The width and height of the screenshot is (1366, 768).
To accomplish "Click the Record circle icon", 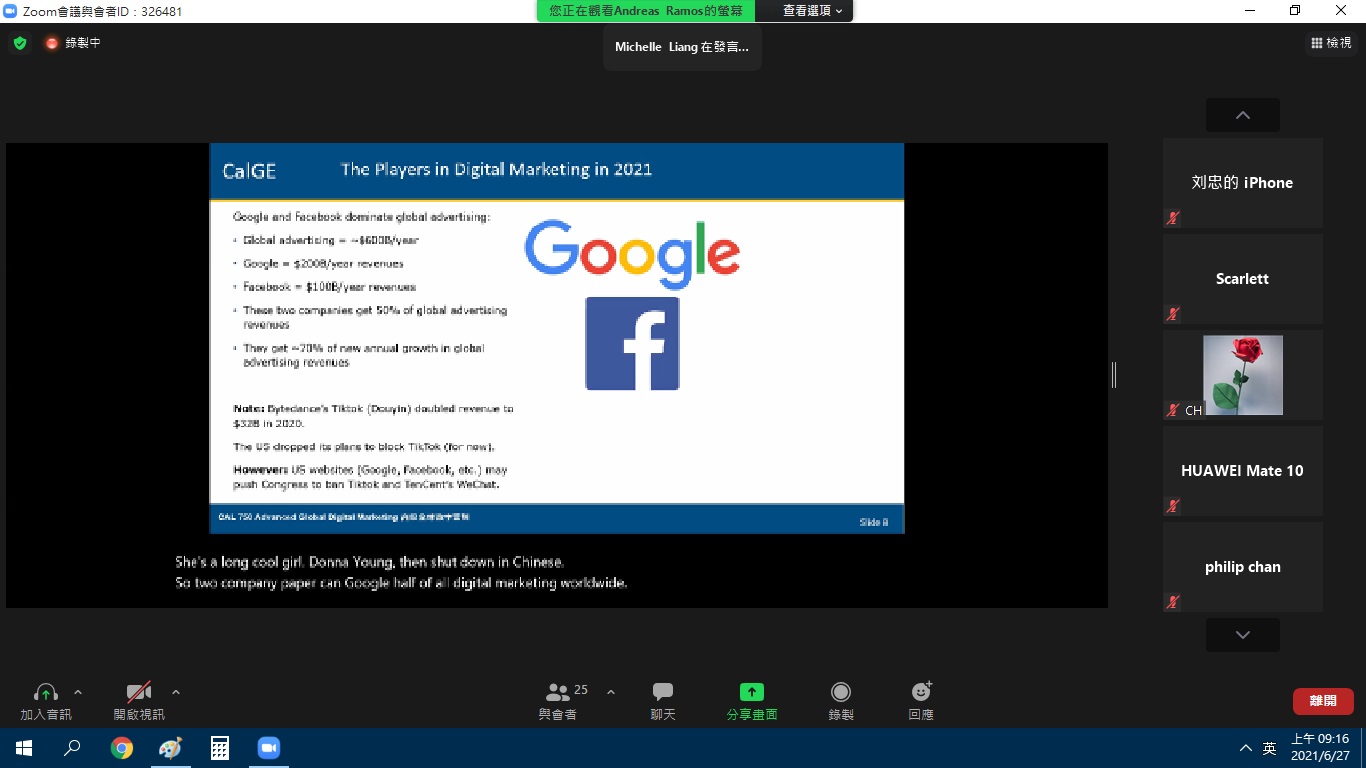I will tap(841, 692).
